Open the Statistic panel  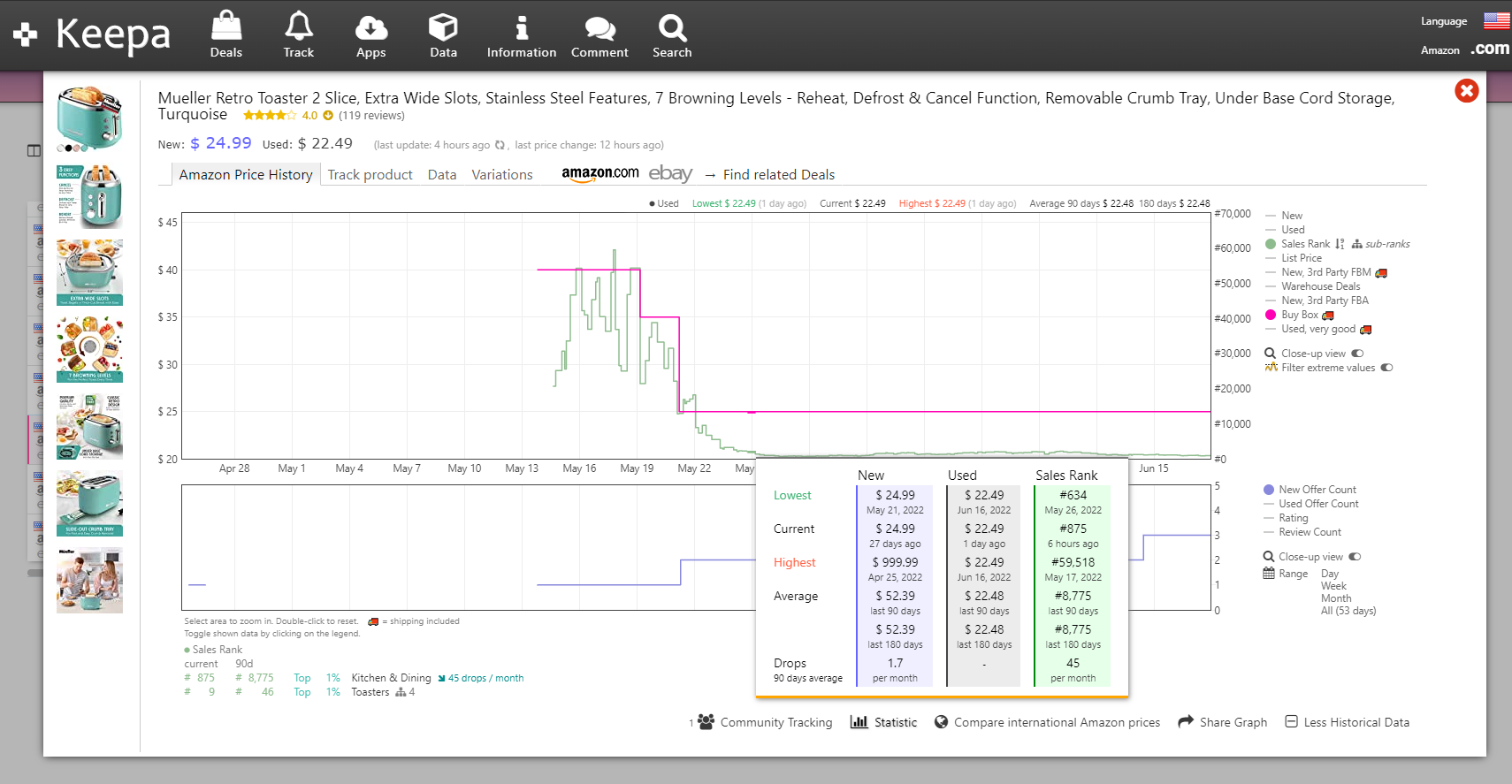click(x=883, y=722)
